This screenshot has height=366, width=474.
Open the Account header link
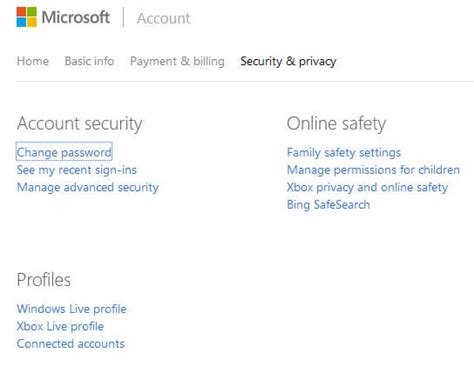[164, 18]
